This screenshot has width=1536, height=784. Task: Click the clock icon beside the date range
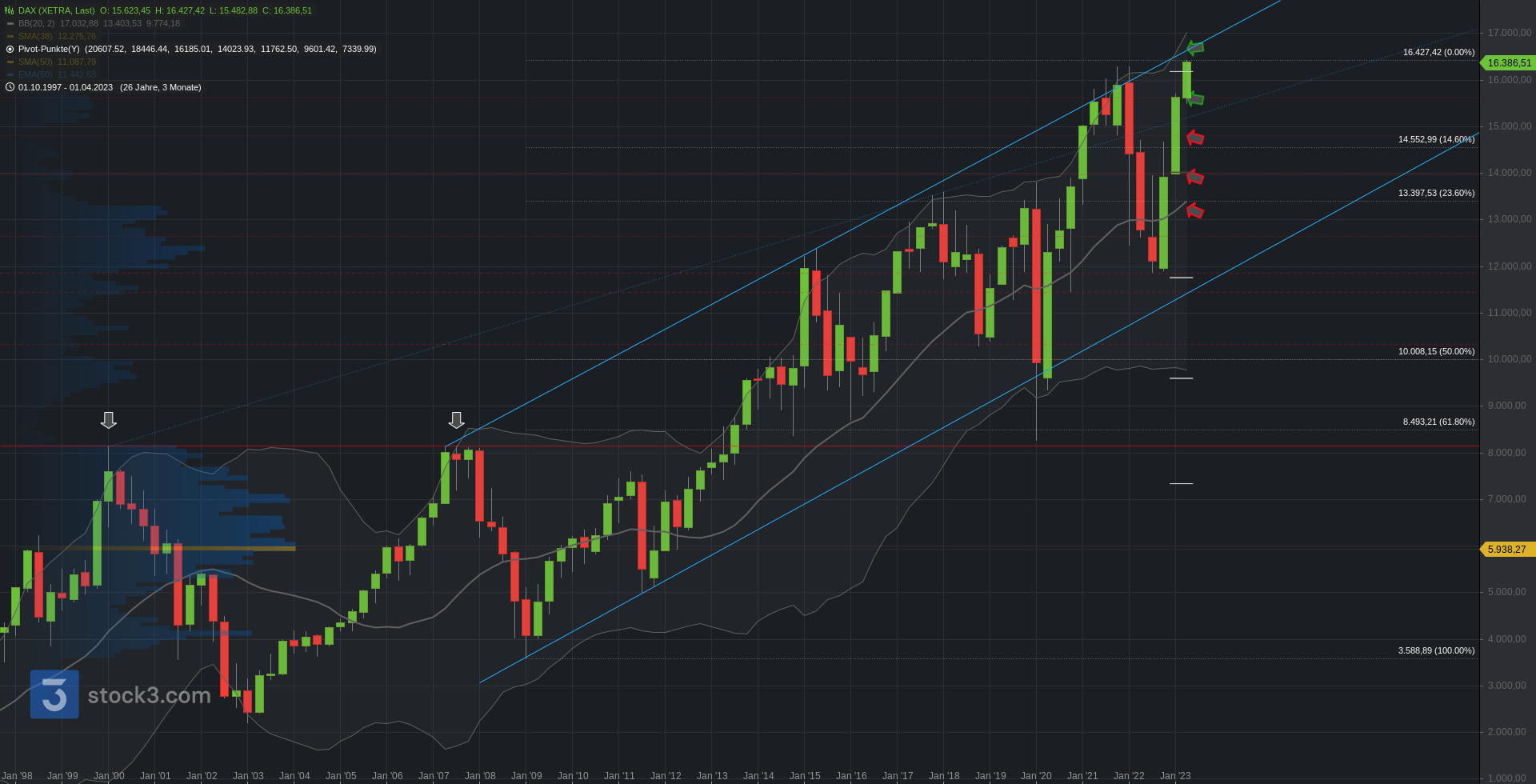click(x=10, y=87)
